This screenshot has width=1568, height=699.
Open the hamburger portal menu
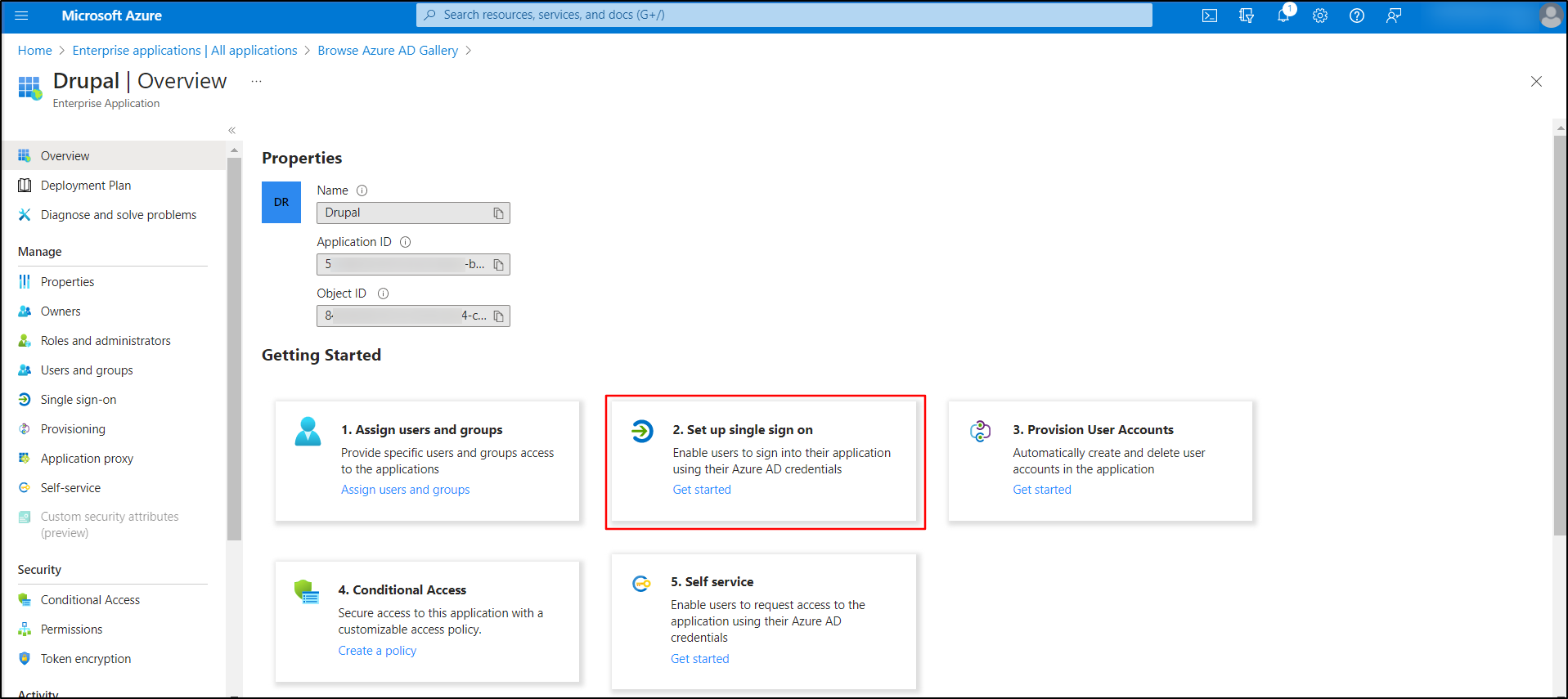pos(22,16)
